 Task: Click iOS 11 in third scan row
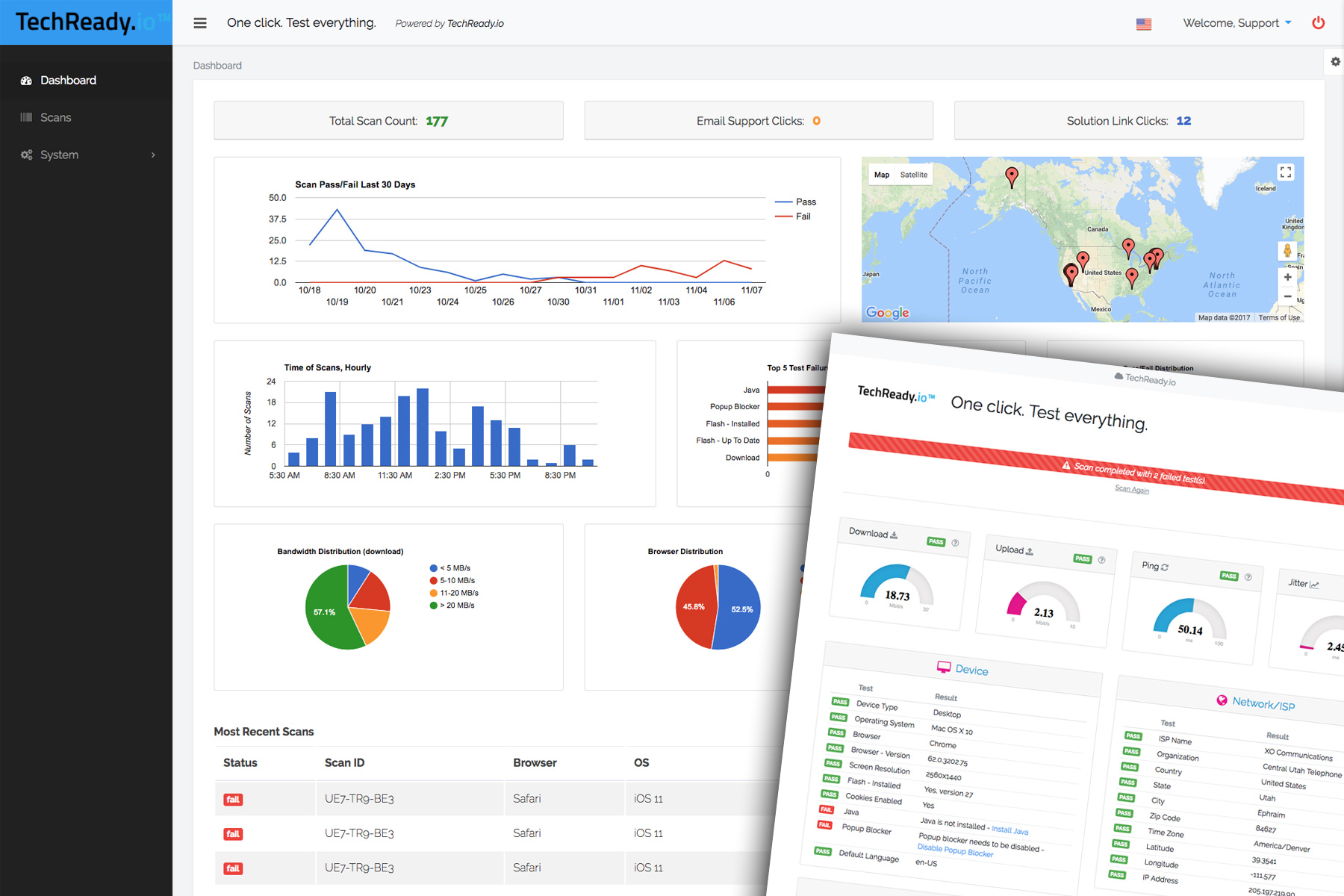pos(648,868)
